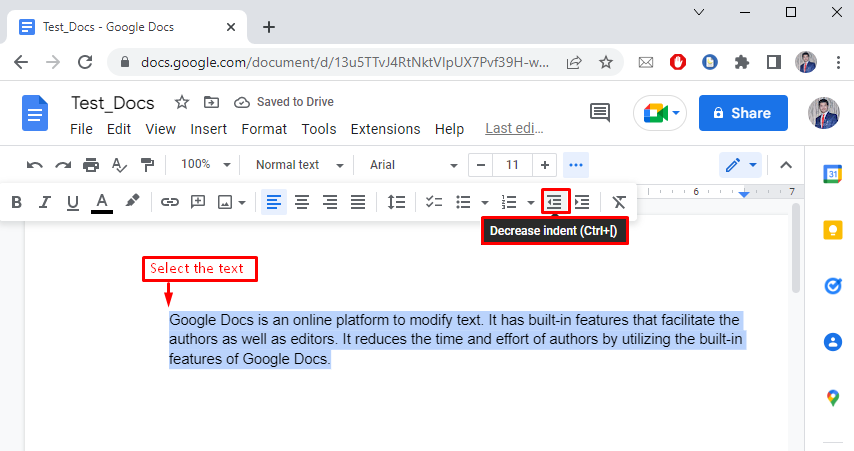
Task: Apply bulleted list
Action: tap(463, 202)
